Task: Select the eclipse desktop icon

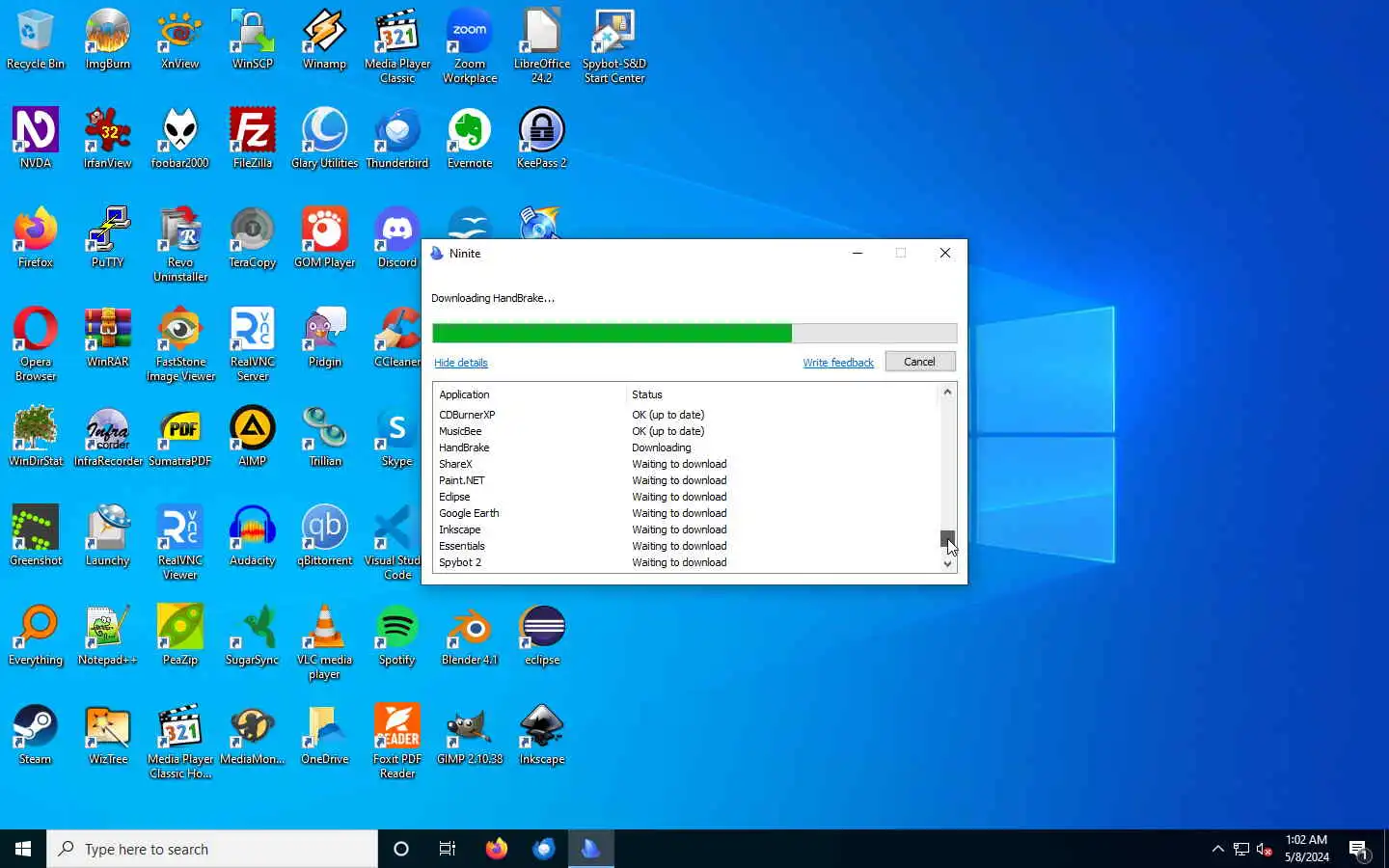Action: coord(542,635)
